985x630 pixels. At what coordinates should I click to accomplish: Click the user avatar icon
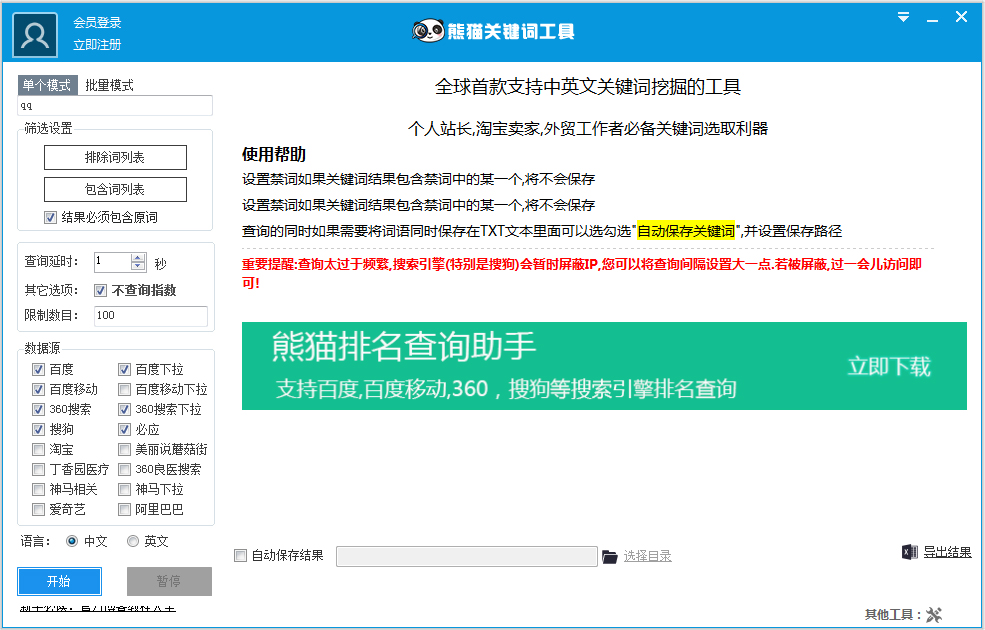tap(35, 35)
